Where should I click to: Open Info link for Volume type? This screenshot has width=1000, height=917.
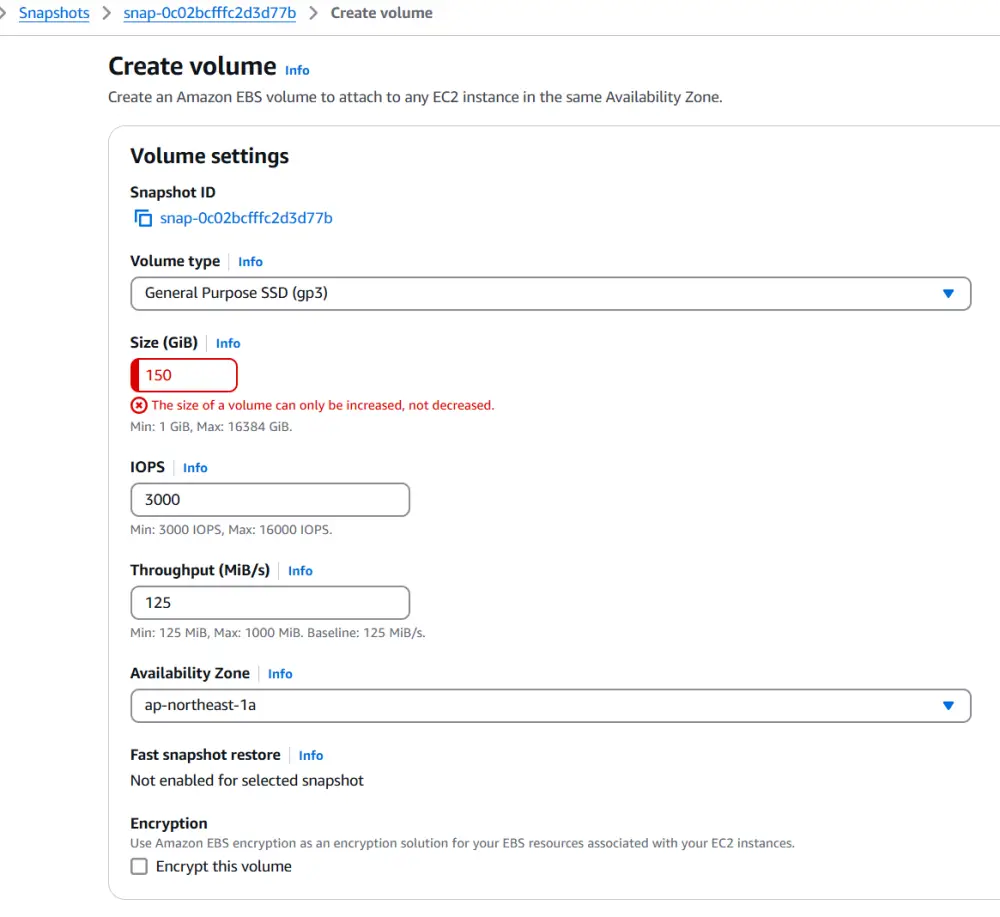[250, 262]
